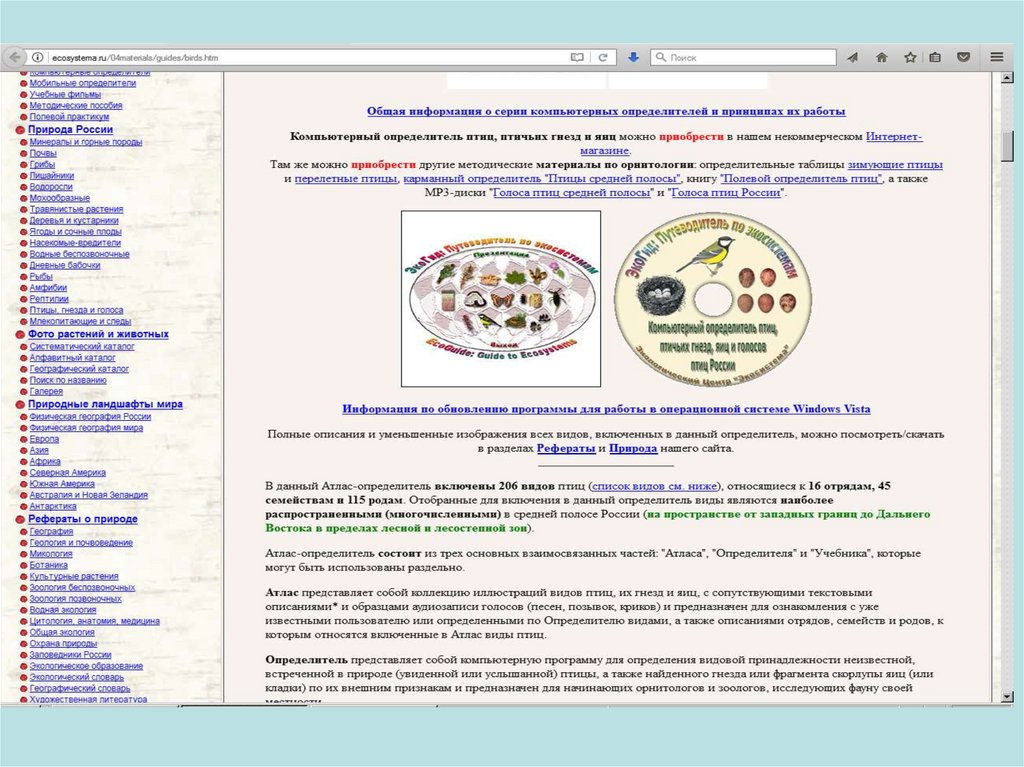The height and width of the screenshot is (767, 1024).
Task: Click the browser back arrow button
Action: point(12,58)
